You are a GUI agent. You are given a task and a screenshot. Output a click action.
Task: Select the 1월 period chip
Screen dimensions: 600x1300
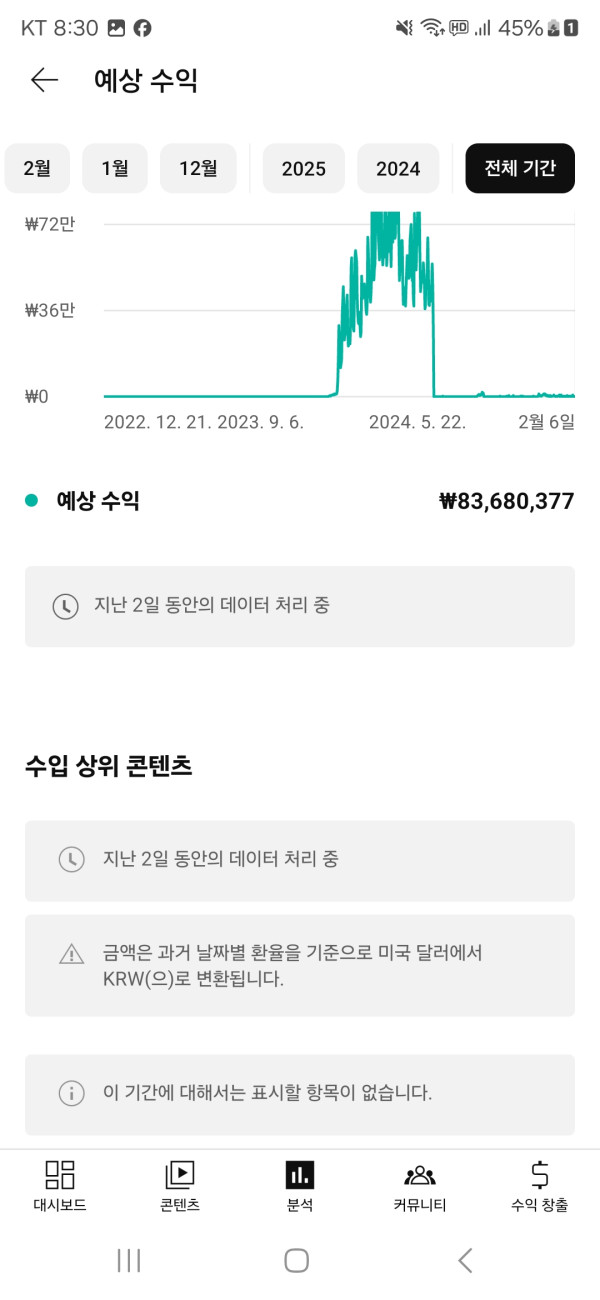point(115,168)
